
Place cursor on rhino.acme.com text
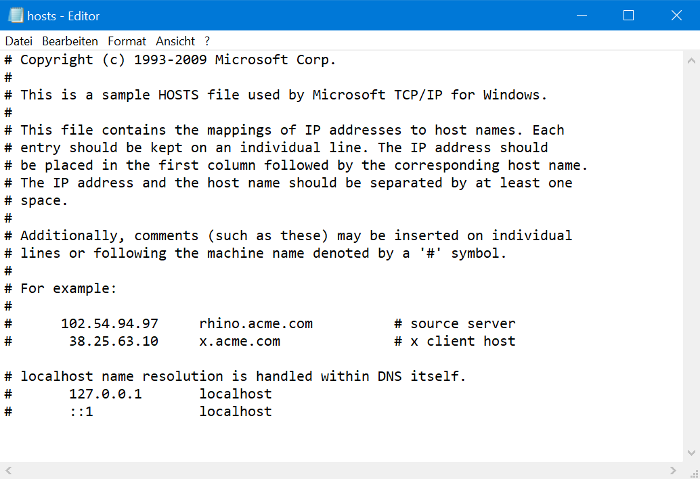pyautogui.click(x=256, y=324)
